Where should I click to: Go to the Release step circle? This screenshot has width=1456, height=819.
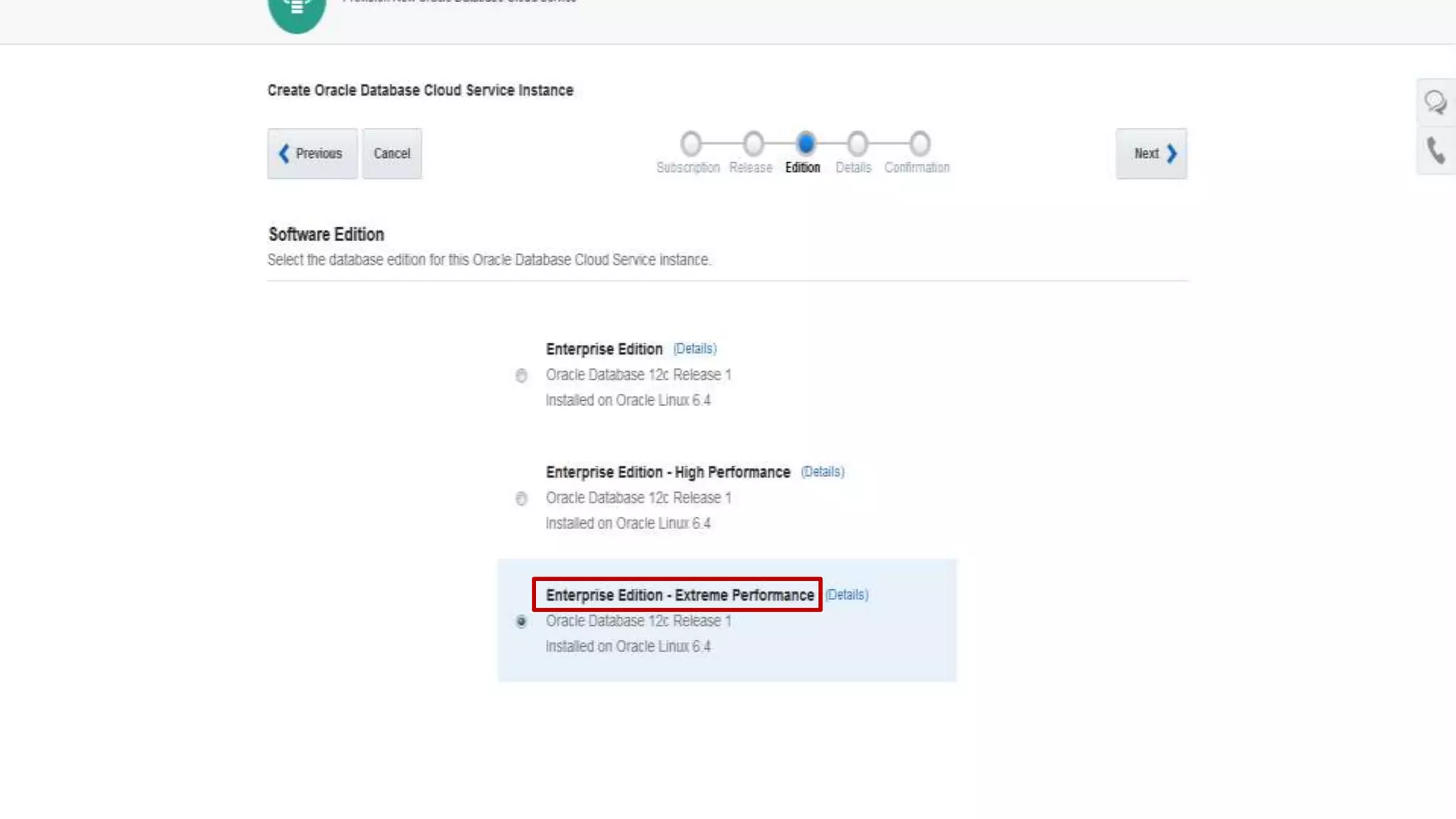(x=753, y=144)
